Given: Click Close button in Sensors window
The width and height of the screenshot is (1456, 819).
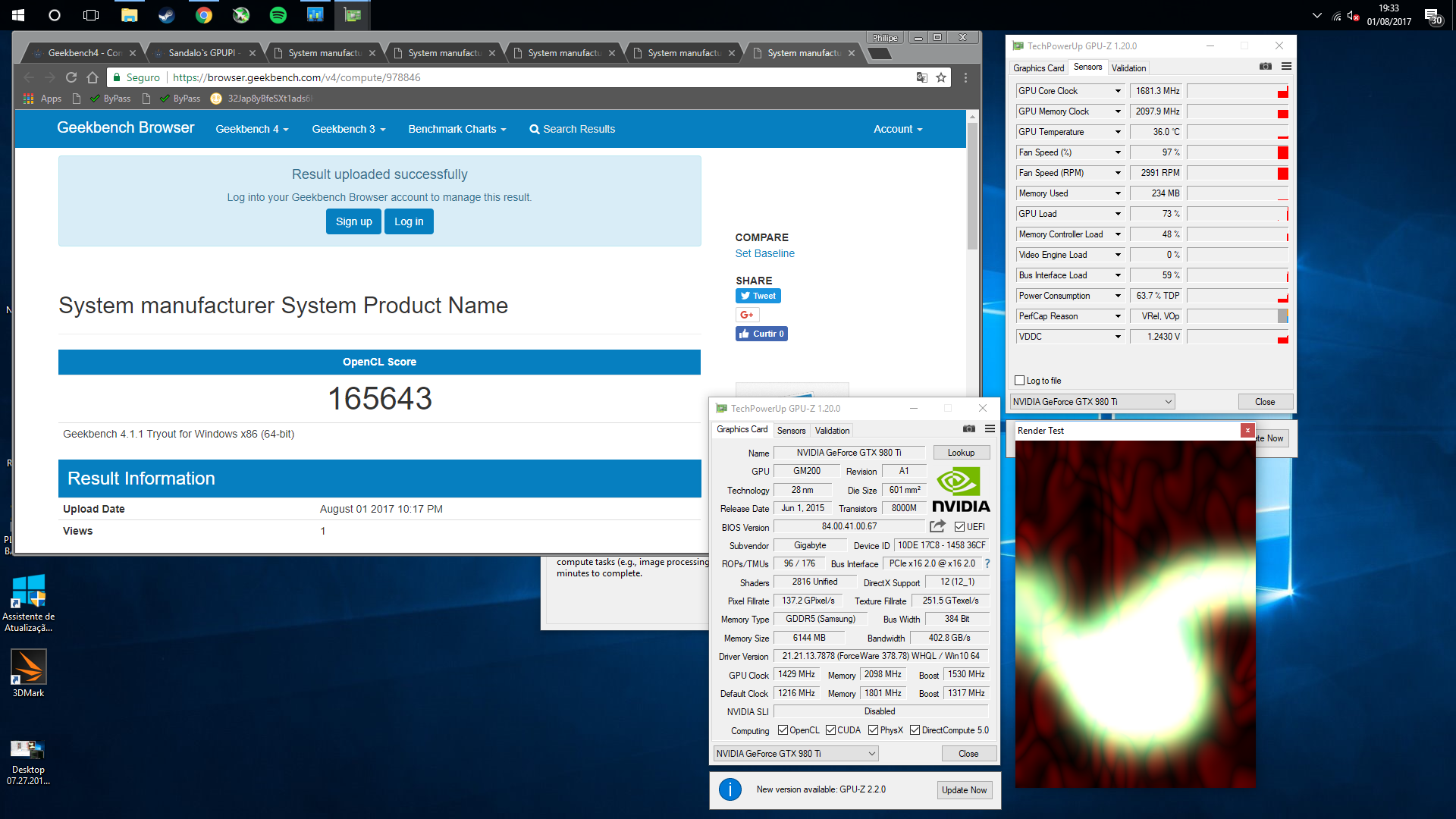Looking at the screenshot, I should pos(1265,402).
